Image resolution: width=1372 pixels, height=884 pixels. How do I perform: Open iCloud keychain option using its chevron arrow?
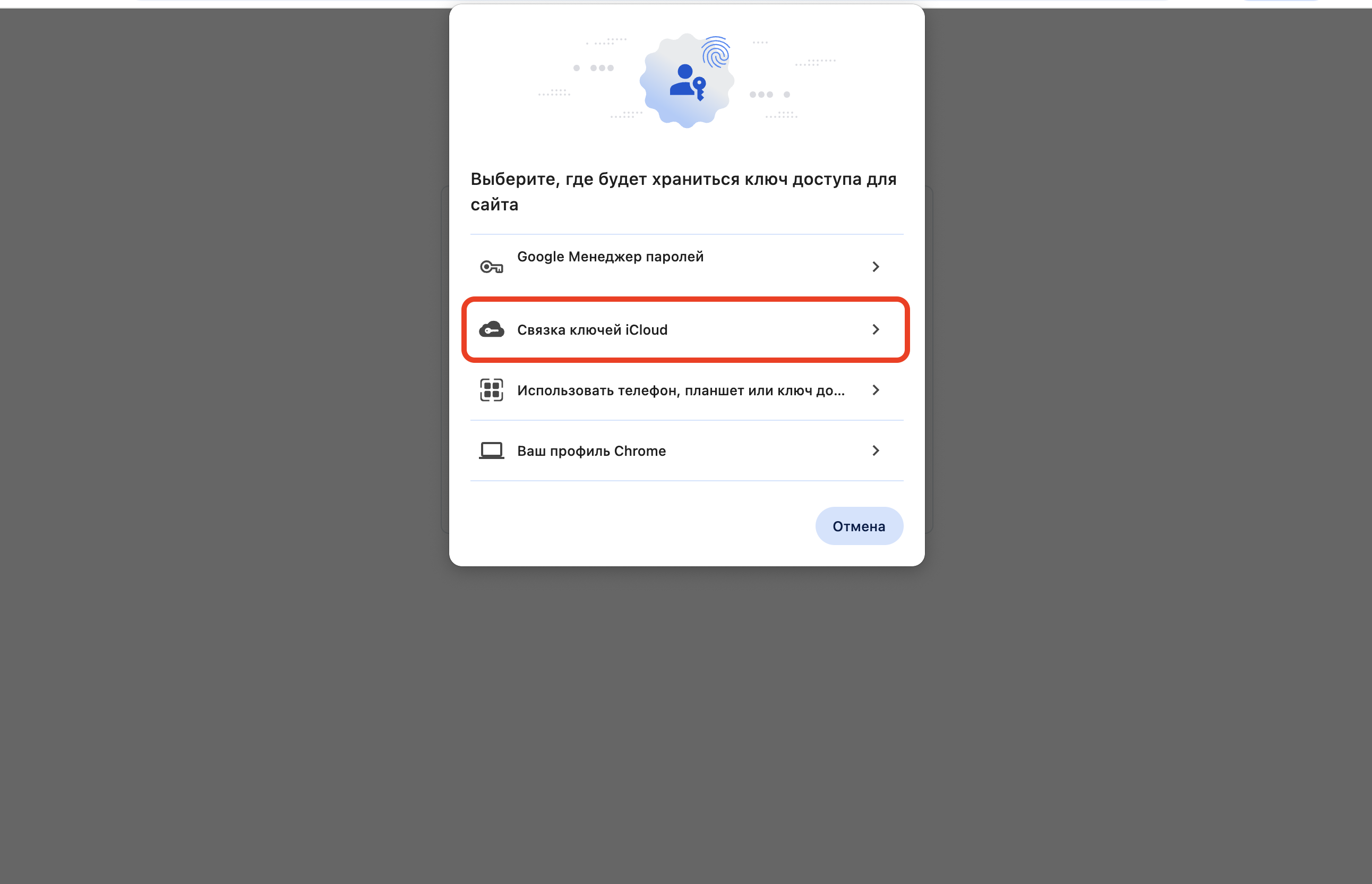(875, 329)
